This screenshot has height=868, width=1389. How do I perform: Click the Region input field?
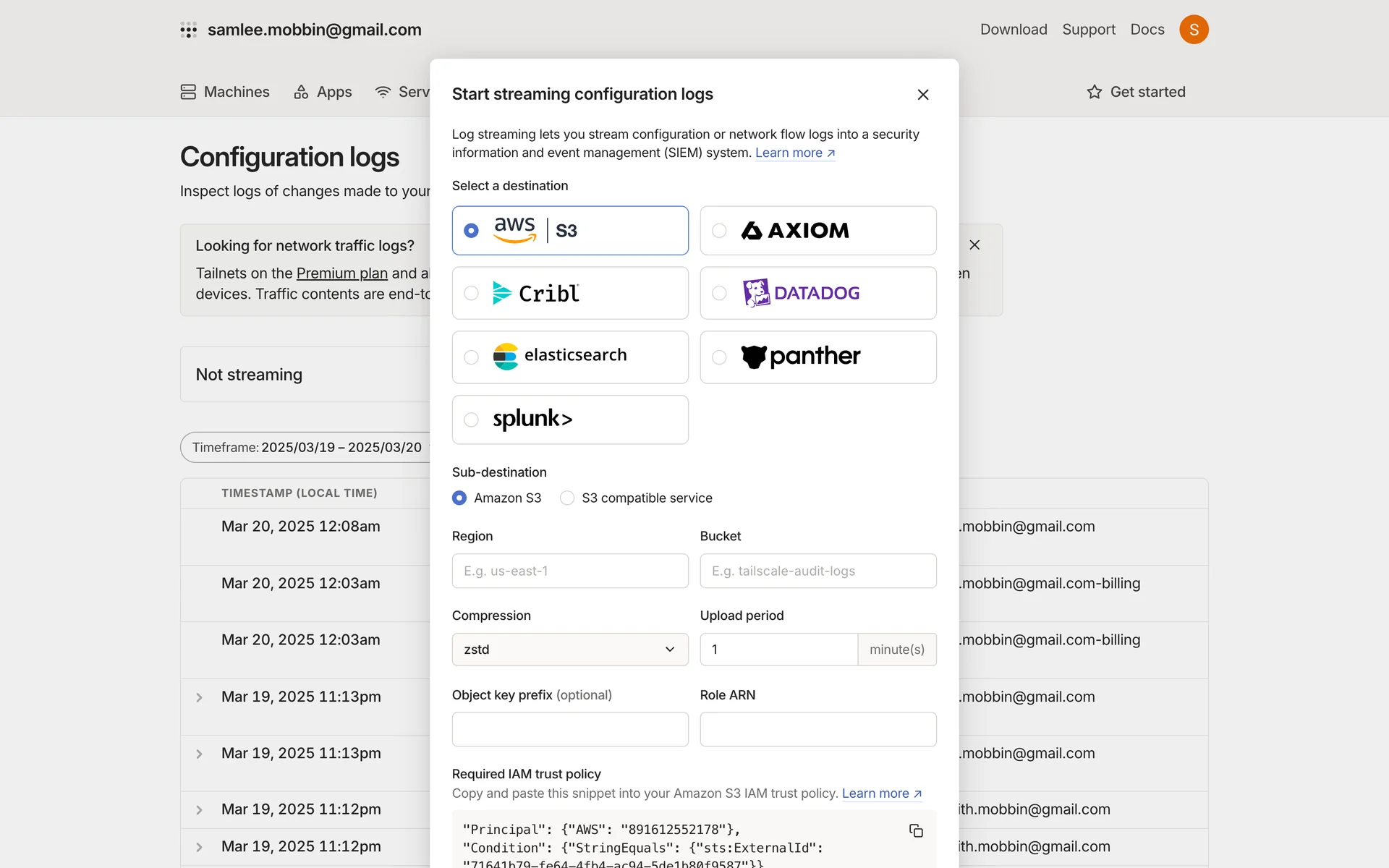tap(569, 571)
